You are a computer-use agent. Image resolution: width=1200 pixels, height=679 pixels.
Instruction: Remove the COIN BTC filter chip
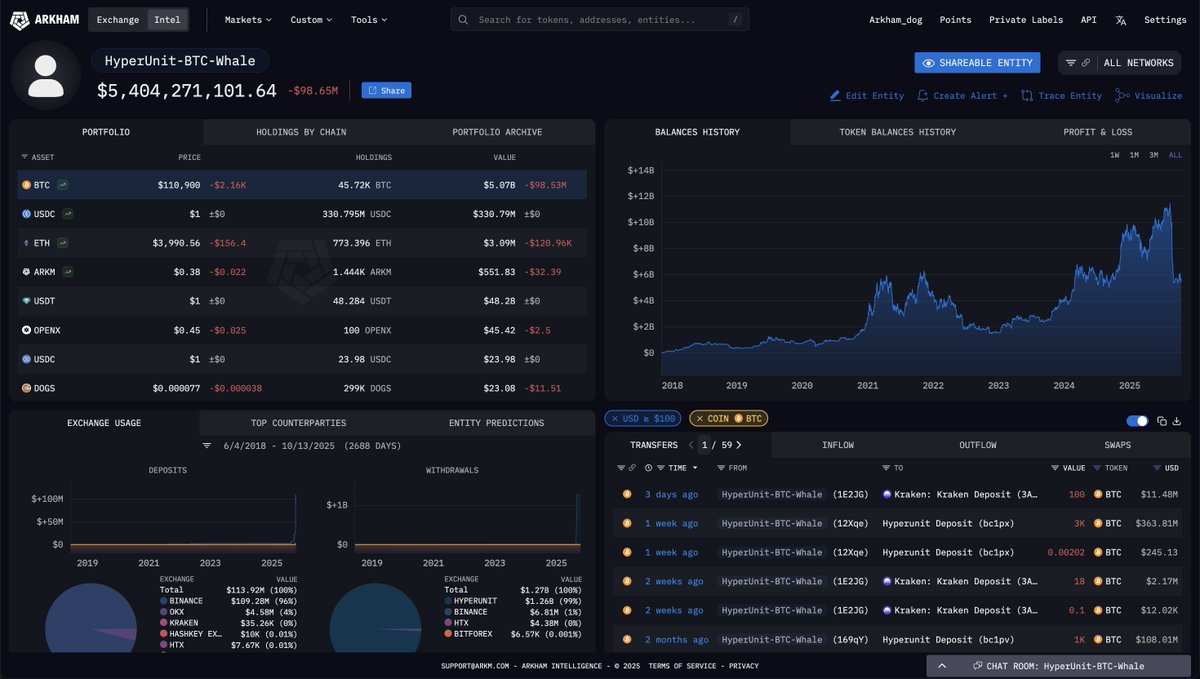click(x=699, y=418)
